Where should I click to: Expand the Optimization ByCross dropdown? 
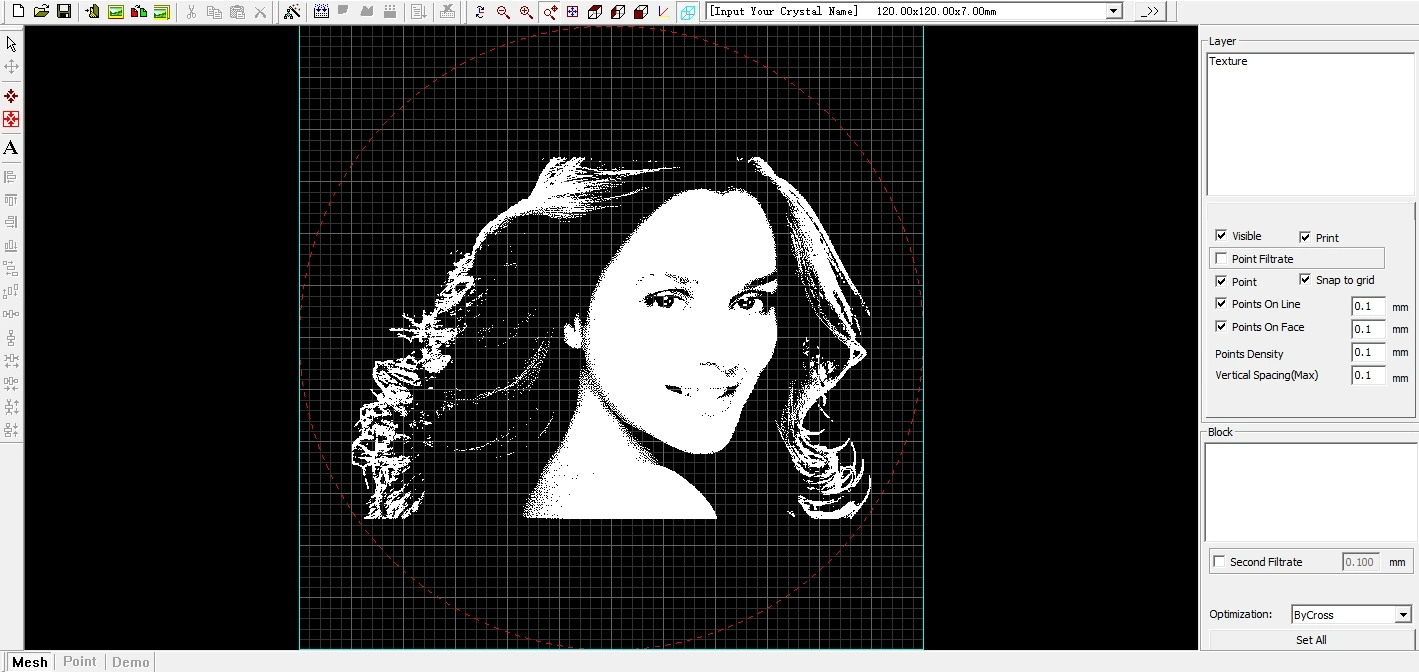point(1404,615)
